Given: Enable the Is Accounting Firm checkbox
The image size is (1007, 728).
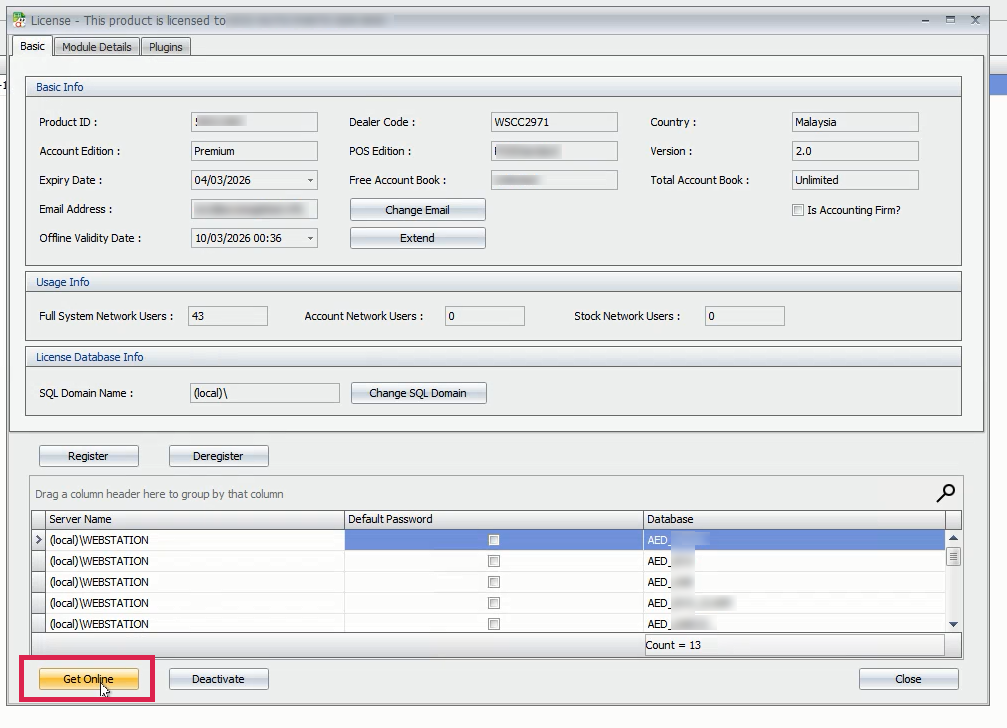Looking at the screenshot, I should pyautogui.click(x=798, y=210).
